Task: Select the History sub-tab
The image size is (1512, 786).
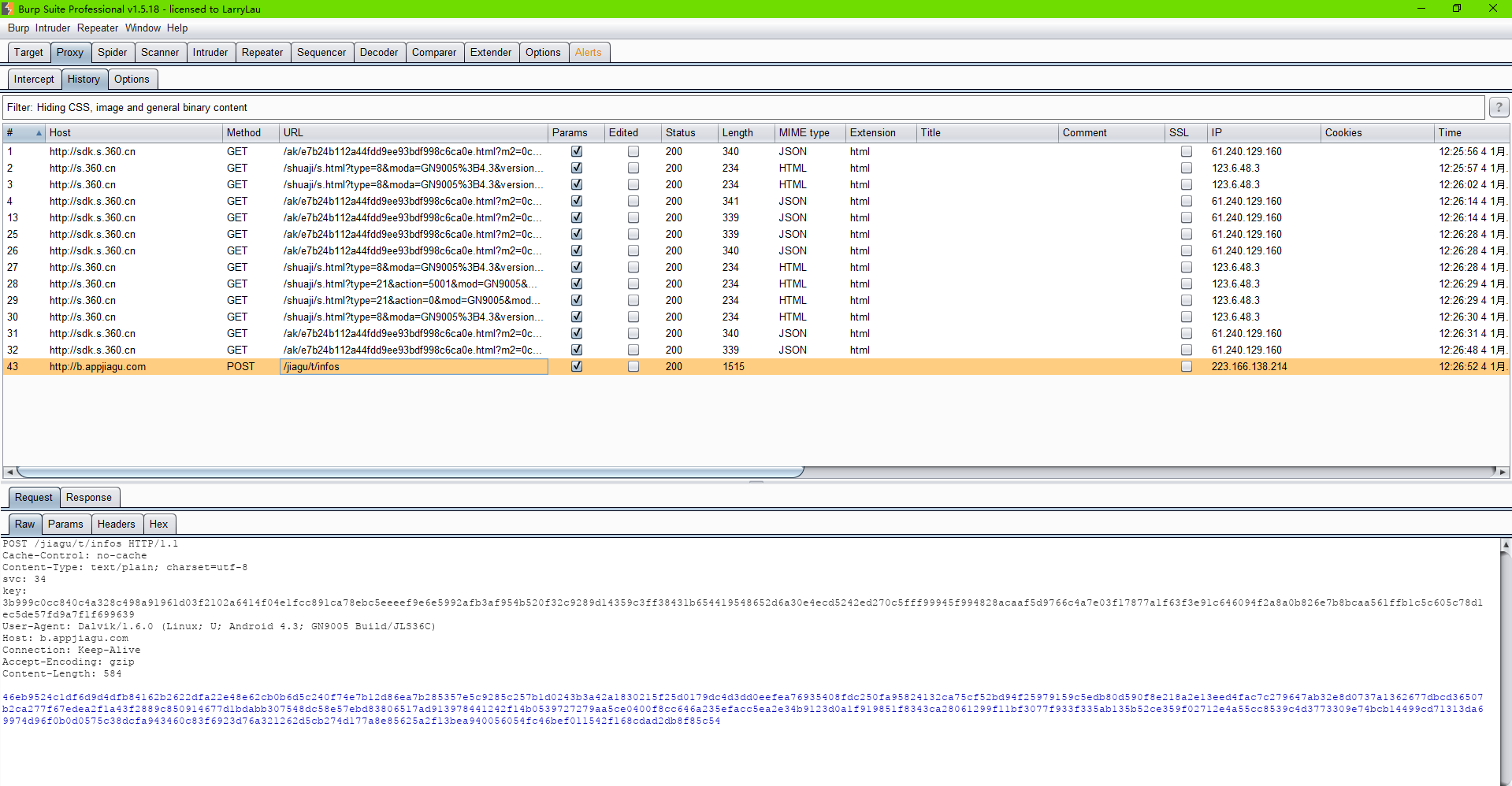Action: [x=84, y=79]
